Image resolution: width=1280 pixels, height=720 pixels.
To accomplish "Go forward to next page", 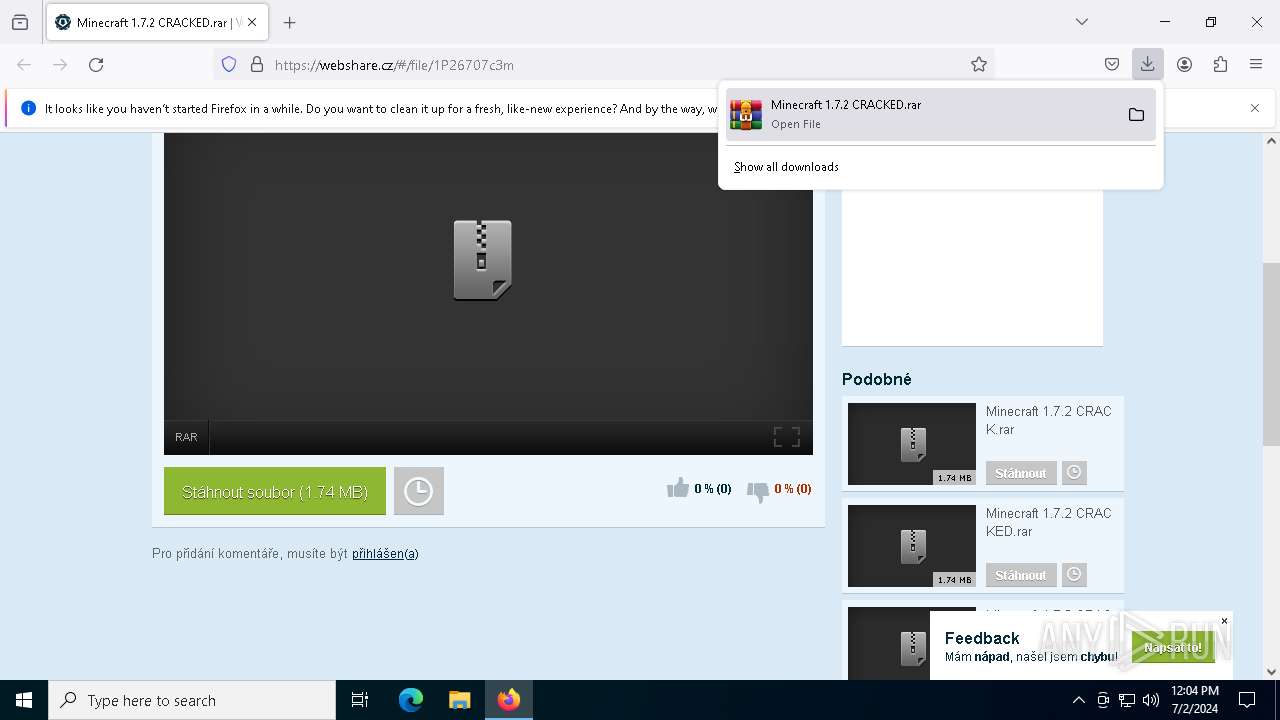I will point(60,64).
